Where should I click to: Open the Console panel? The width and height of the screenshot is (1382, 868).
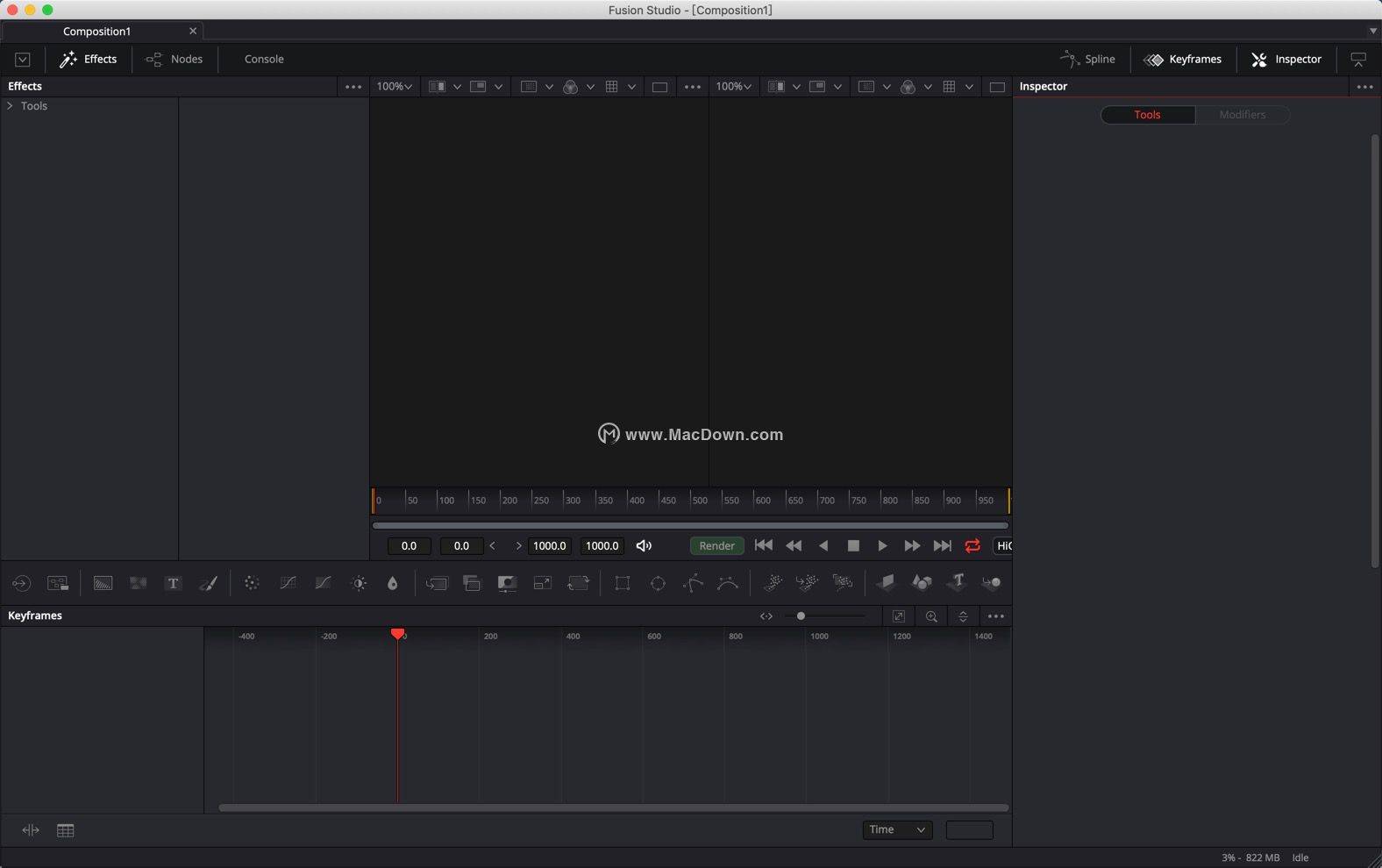coord(264,59)
